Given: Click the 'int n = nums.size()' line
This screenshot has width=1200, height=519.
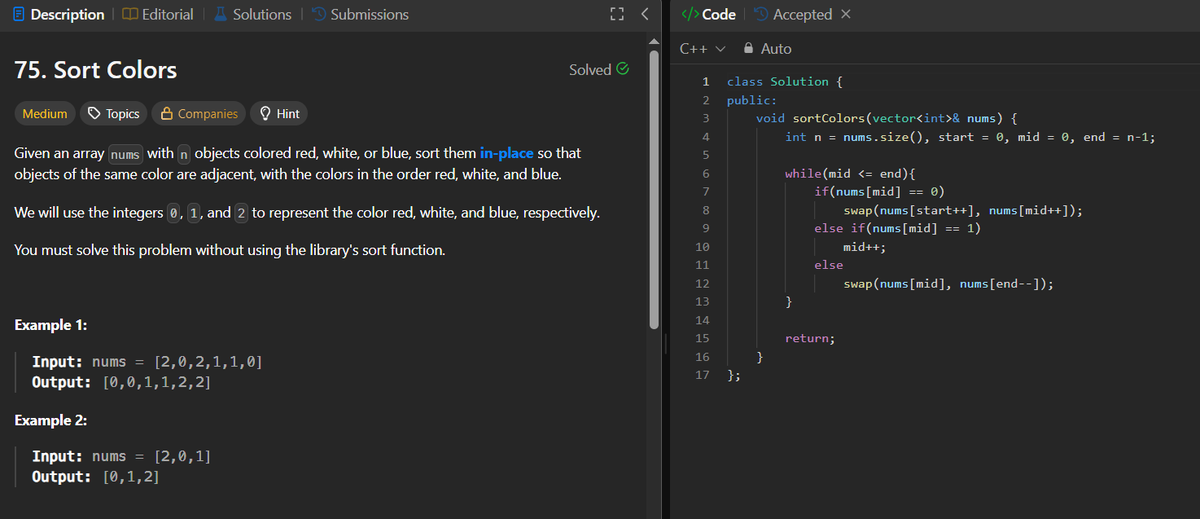Looking at the screenshot, I should pos(970,137).
